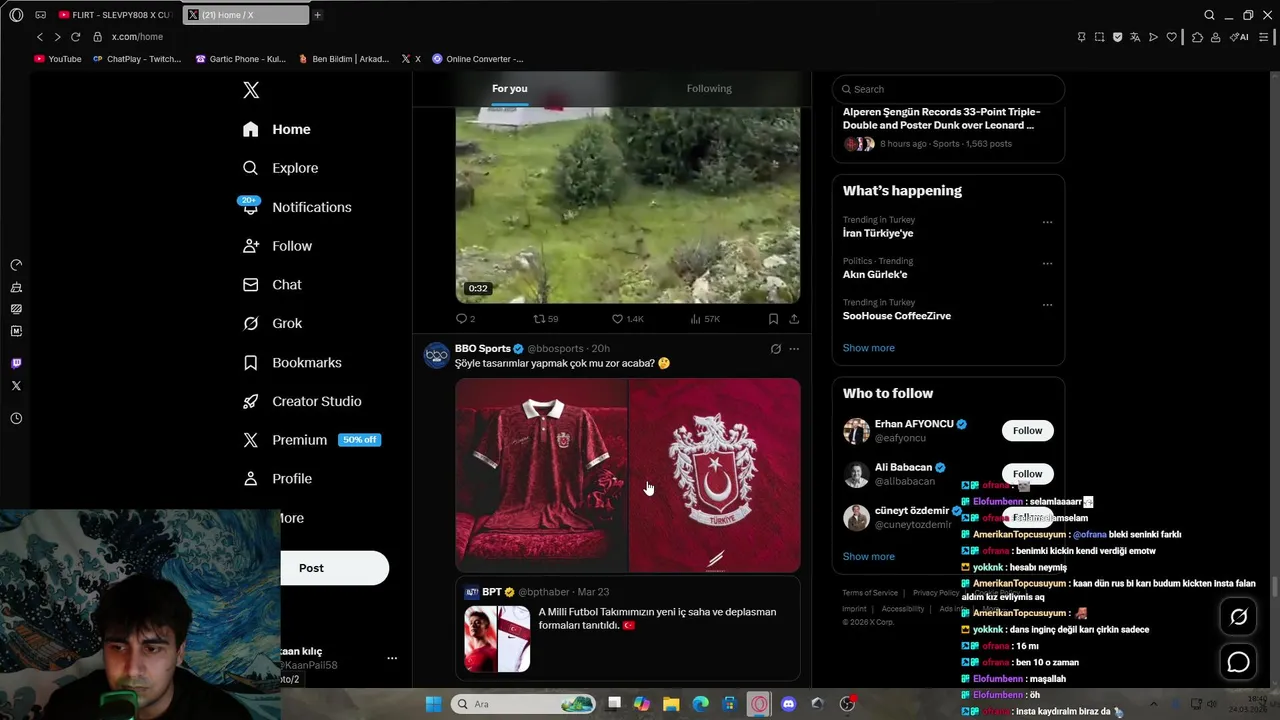Click the Opera snapshot icon

click(1099, 37)
